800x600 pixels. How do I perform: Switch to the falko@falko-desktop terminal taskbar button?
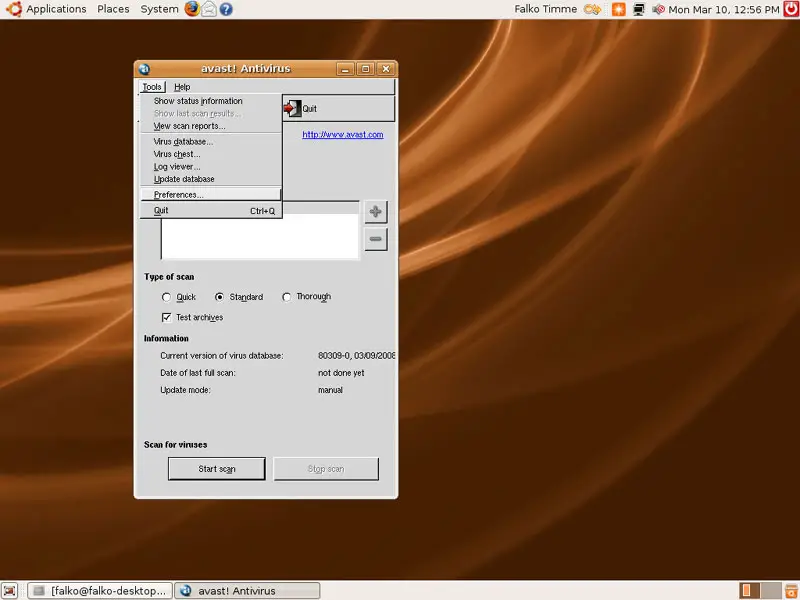click(x=100, y=591)
